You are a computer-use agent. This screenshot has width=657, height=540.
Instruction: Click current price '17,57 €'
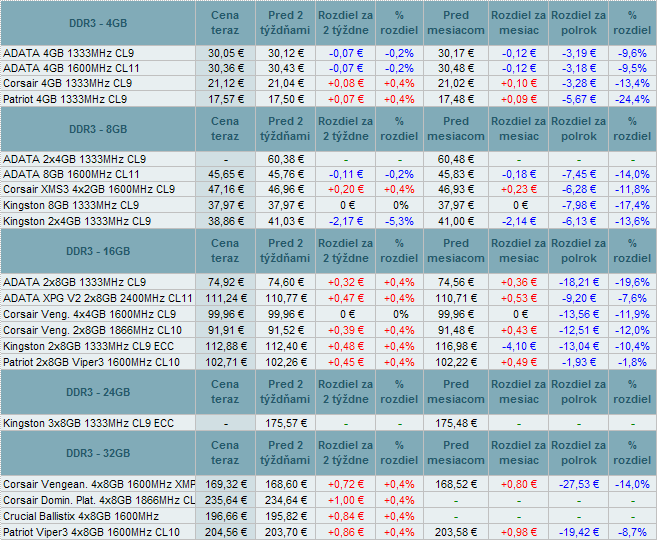[x=226, y=99]
